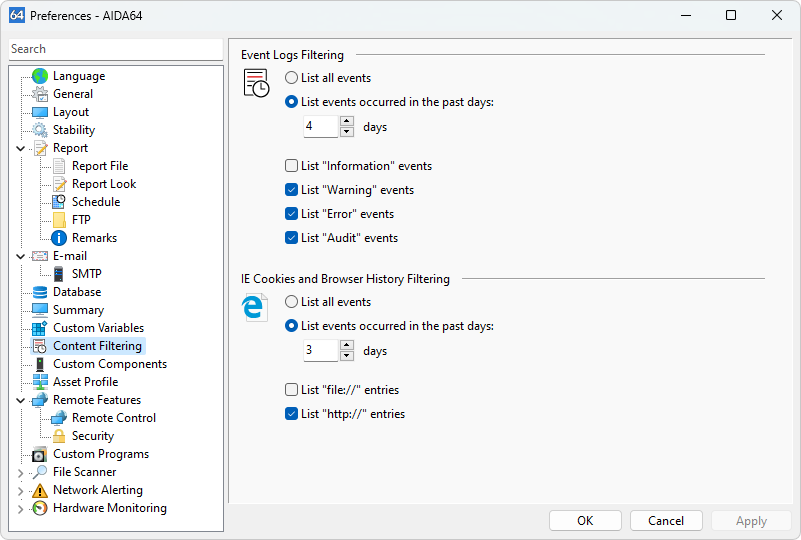The width and height of the screenshot is (801, 540).
Task: Open the Schedule label in tree
Action: click(x=96, y=202)
